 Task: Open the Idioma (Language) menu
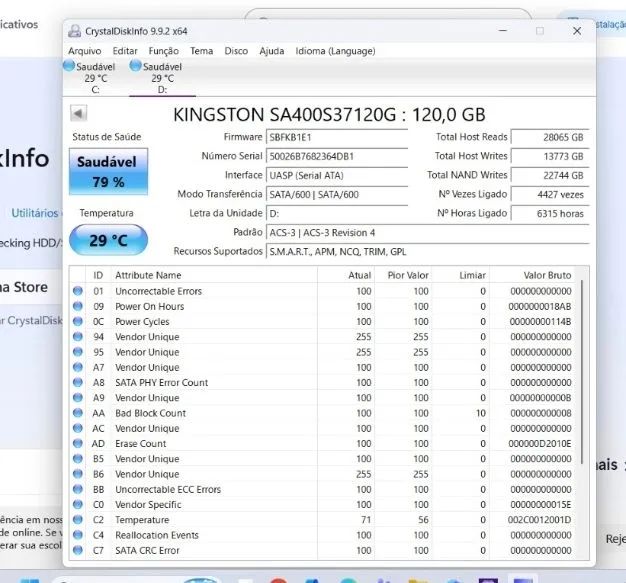click(335, 51)
